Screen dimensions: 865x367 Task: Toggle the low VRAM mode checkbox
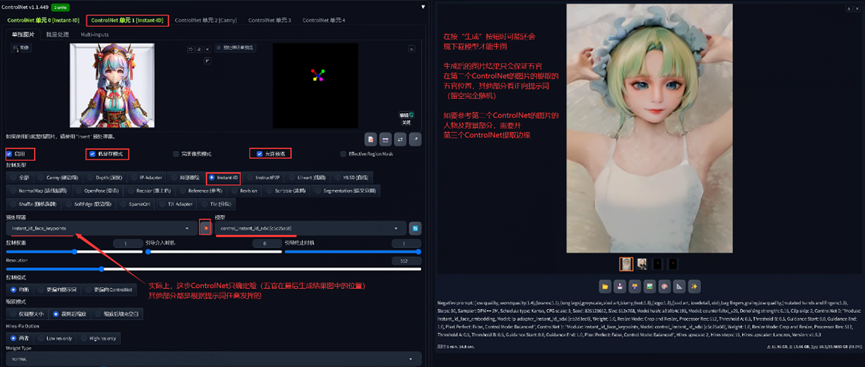point(92,154)
